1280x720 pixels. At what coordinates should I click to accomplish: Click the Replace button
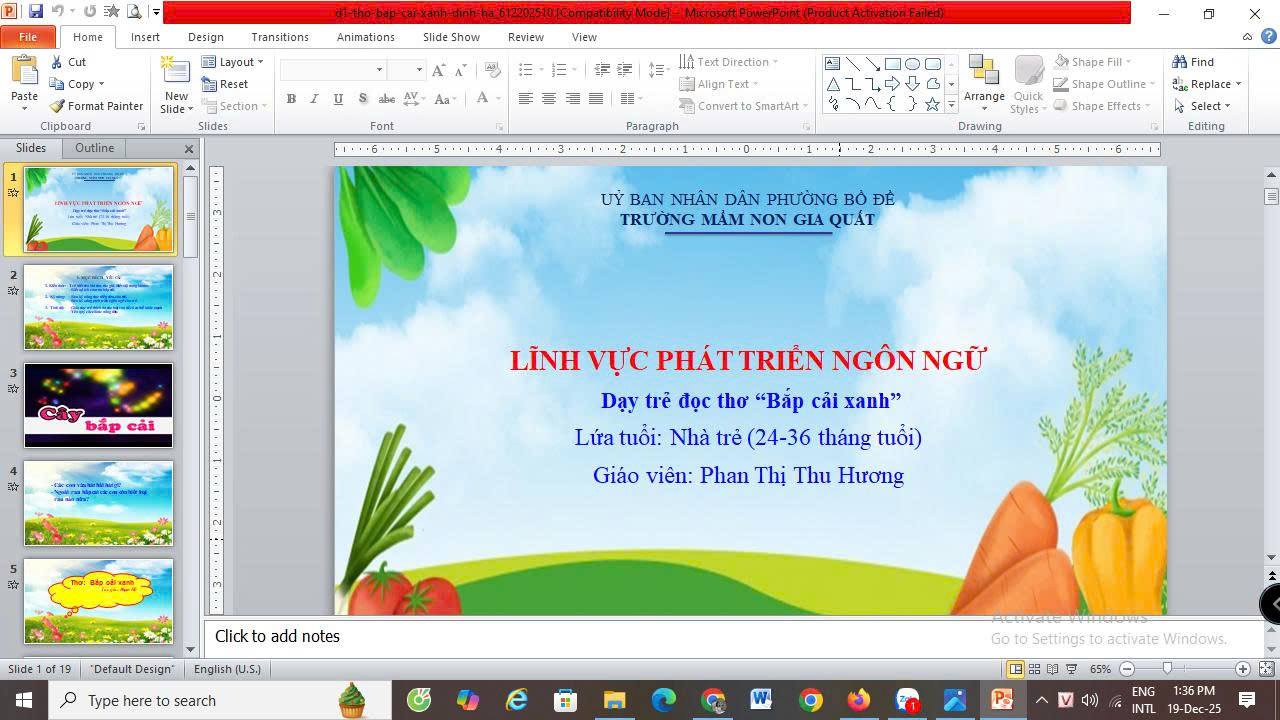pos(1209,84)
